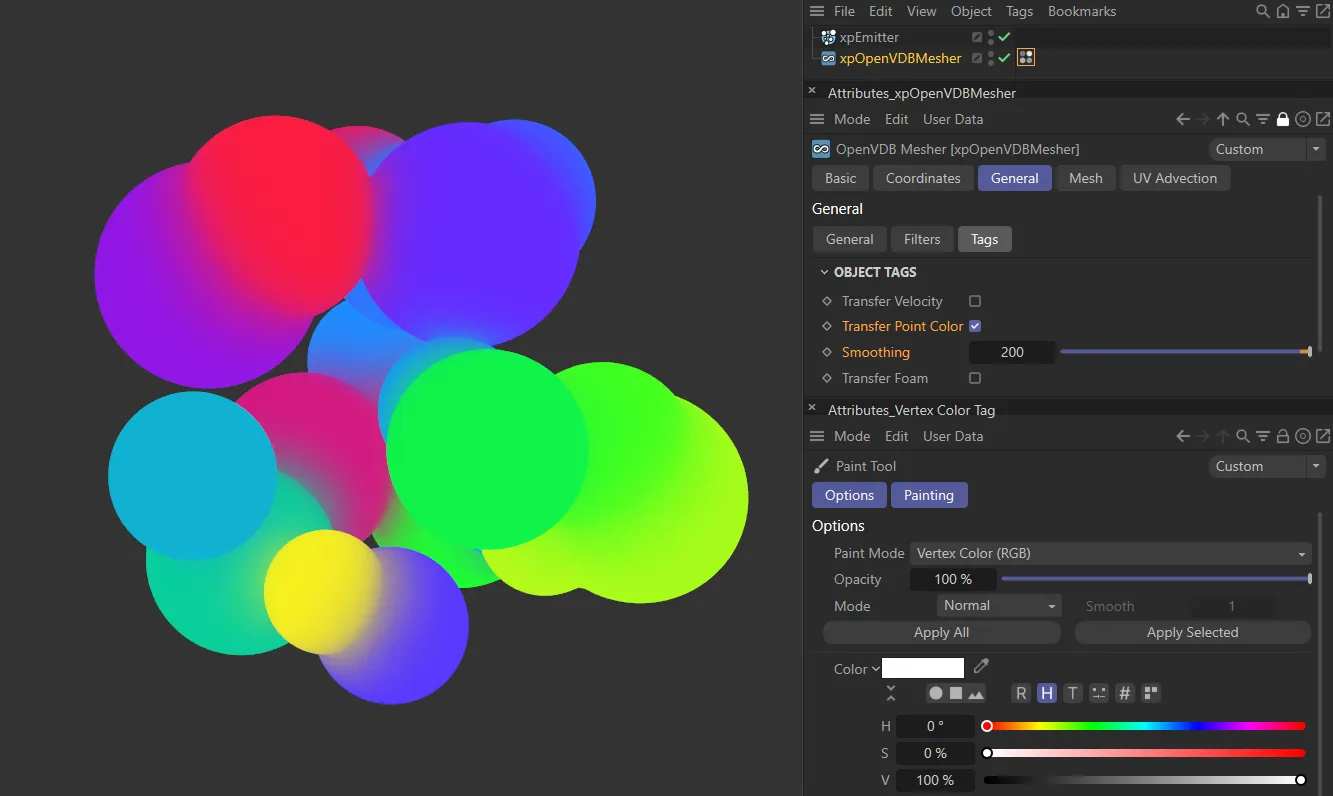Disable Transfer Point Color

tap(974, 326)
